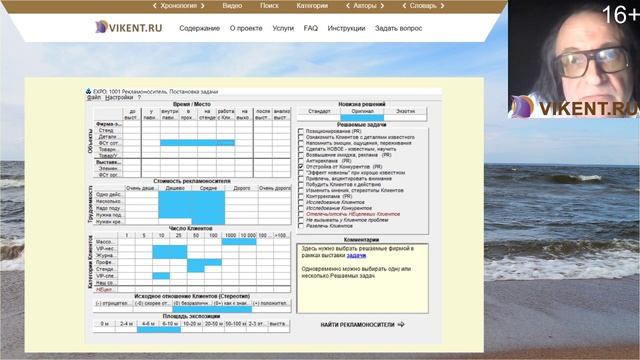Click the VIKENT.RU logo in site header
Viewport: 640px width, 360px height.
[x=129, y=27]
